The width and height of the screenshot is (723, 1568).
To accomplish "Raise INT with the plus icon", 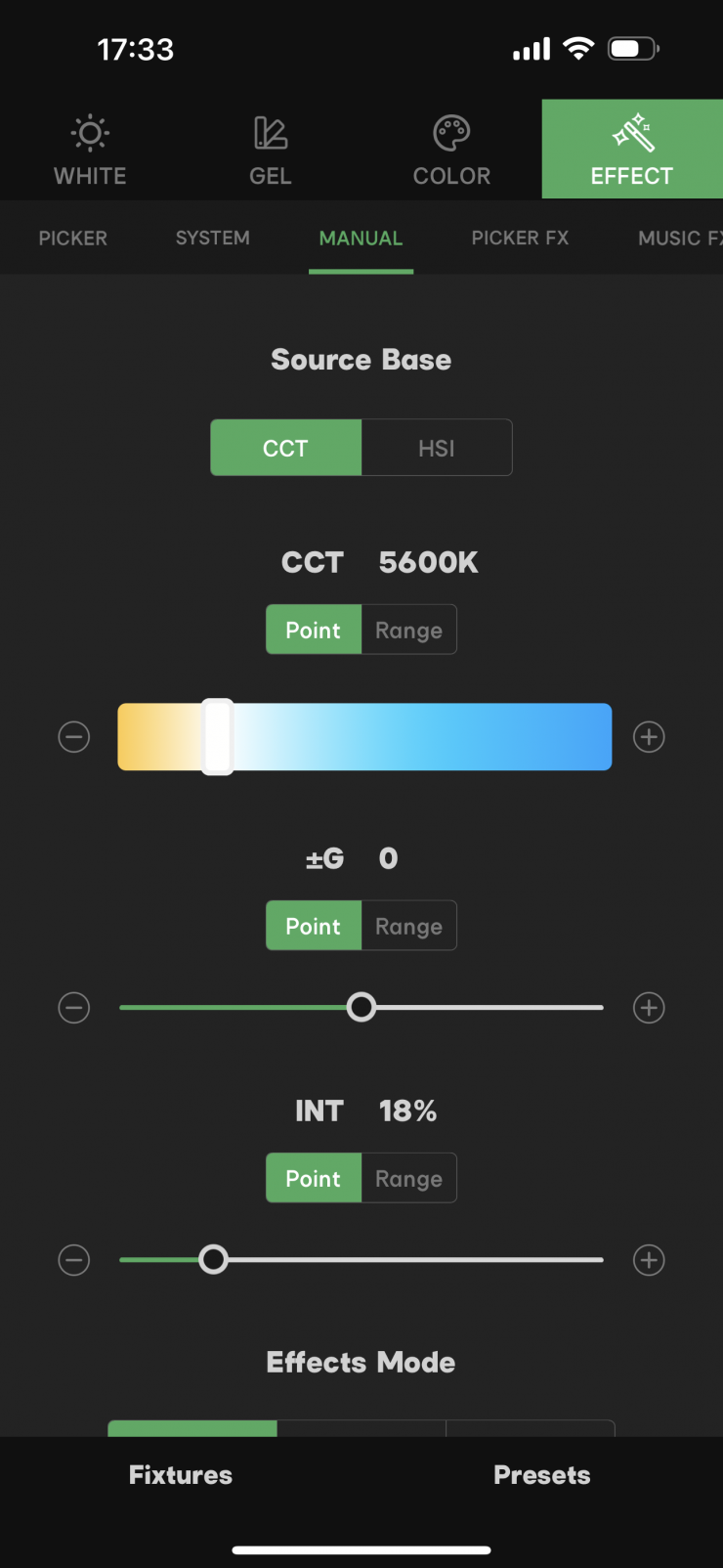I will pyautogui.click(x=649, y=1260).
